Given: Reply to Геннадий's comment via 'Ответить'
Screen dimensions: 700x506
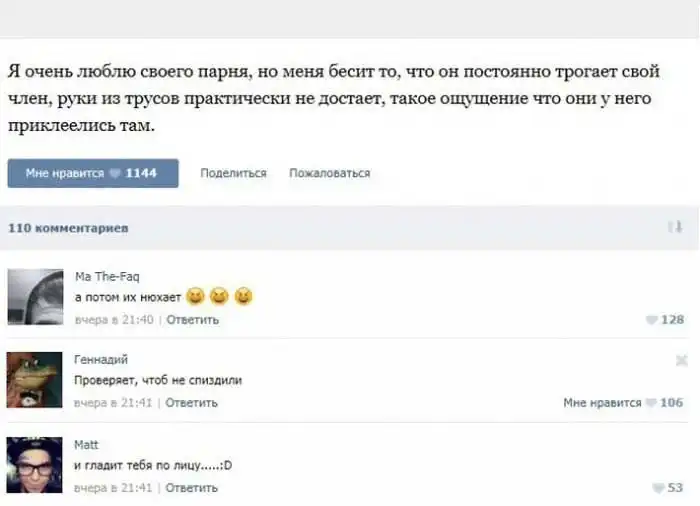Looking at the screenshot, I should pyautogui.click(x=191, y=403).
